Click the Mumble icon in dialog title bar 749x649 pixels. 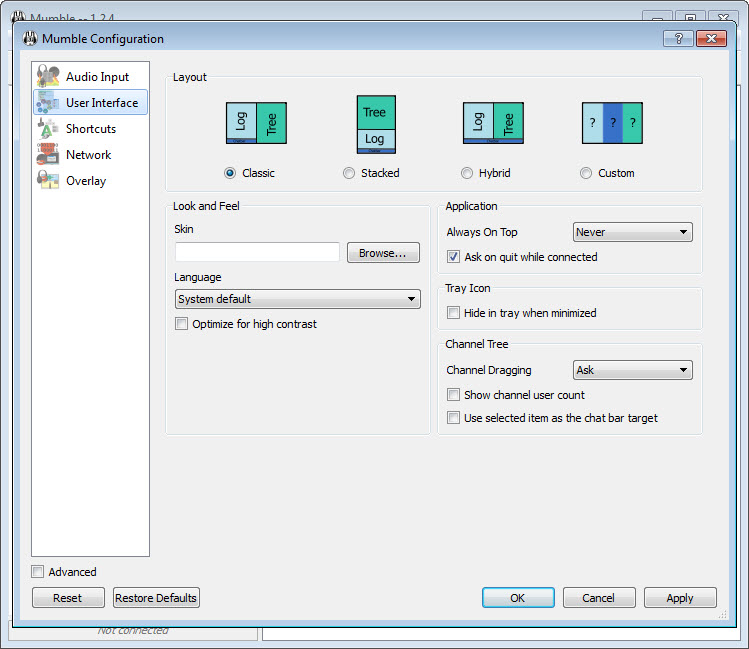click(x=30, y=39)
